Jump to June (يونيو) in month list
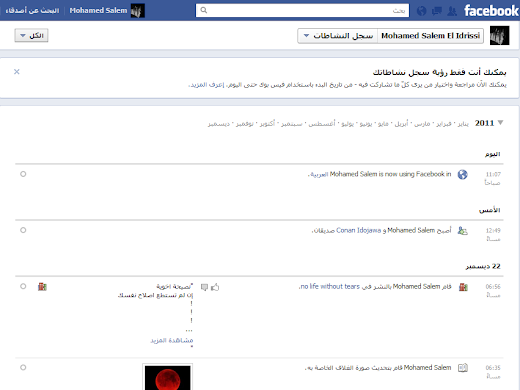Image resolution: width=520 pixels, height=390 pixels. click(366, 124)
